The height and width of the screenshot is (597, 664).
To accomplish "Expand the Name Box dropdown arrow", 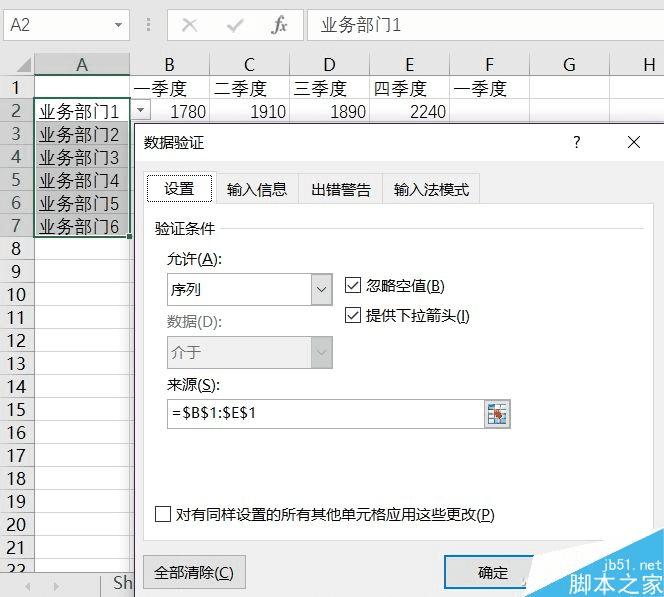I will point(119,25).
